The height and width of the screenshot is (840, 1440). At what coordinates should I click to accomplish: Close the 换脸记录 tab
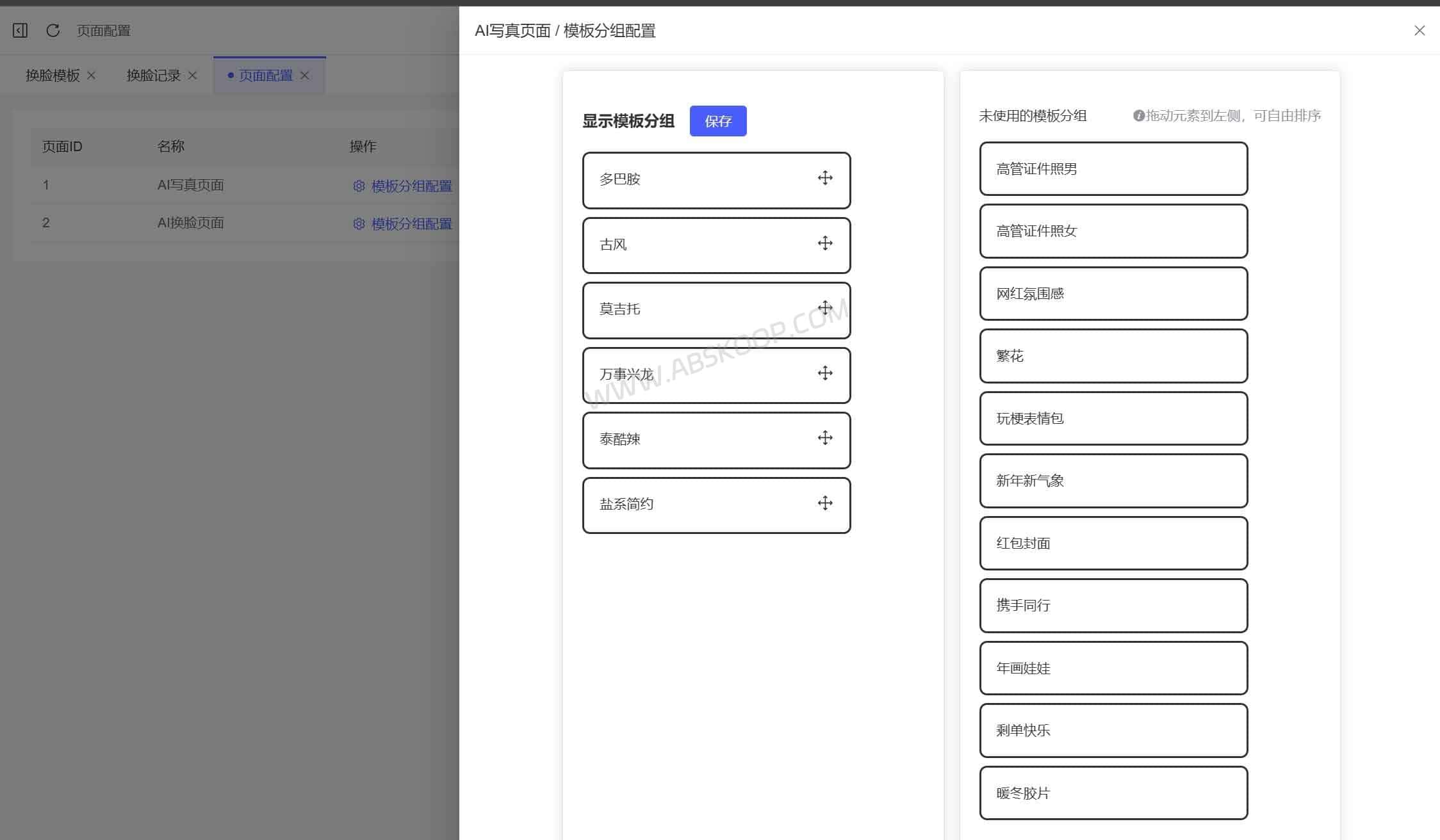[x=192, y=76]
